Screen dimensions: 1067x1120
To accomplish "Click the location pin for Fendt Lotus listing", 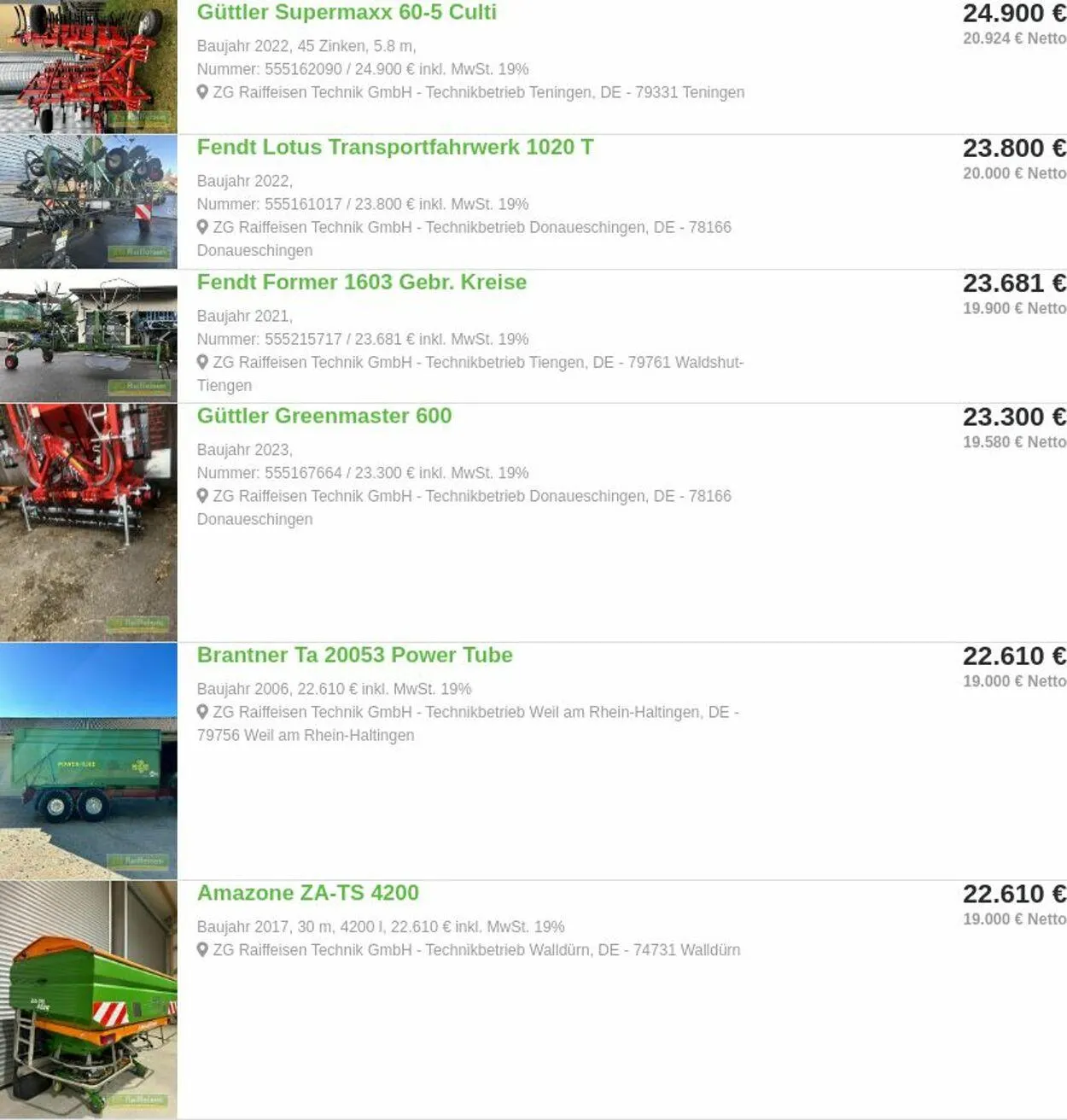I will [202, 227].
